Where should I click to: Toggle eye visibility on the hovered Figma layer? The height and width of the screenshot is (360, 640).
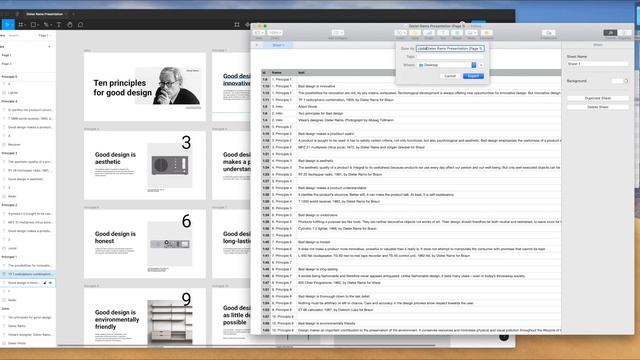point(51,283)
